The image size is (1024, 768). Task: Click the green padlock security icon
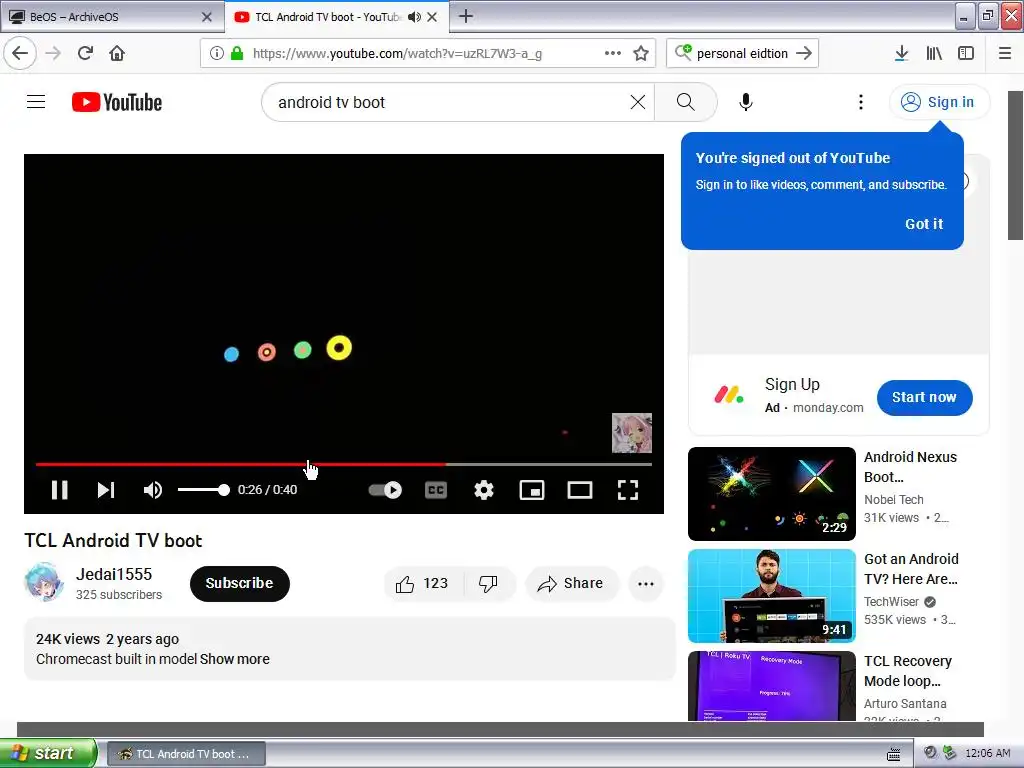click(237, 53)
